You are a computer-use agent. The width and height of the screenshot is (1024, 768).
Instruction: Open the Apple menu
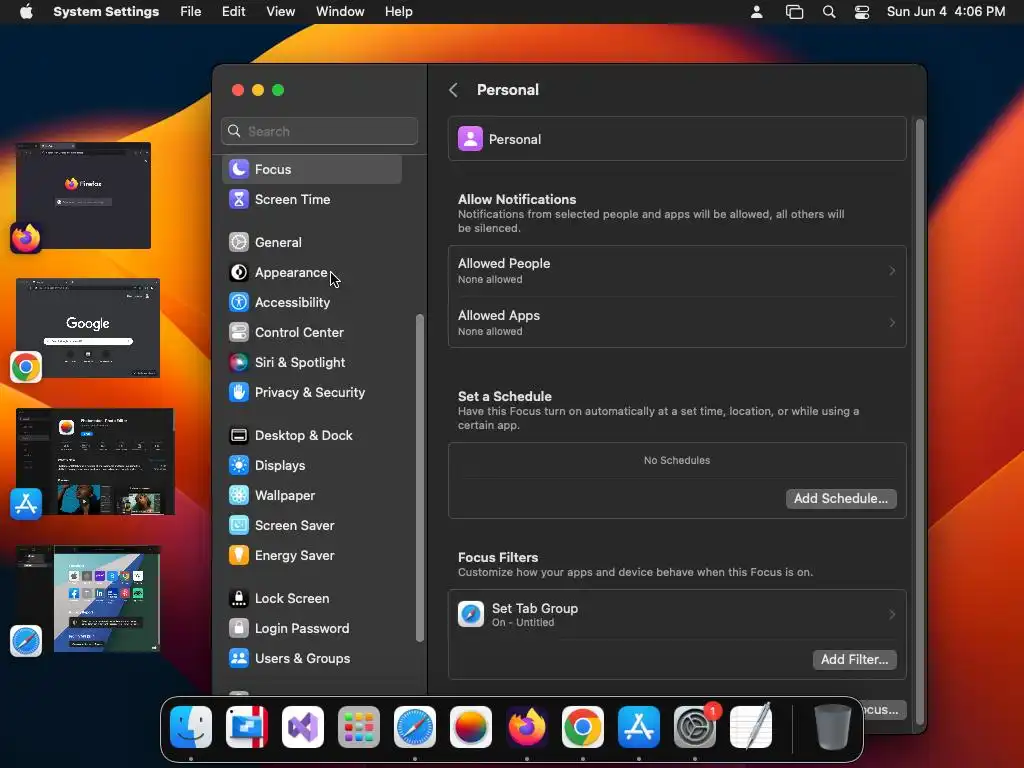(26, 12)
